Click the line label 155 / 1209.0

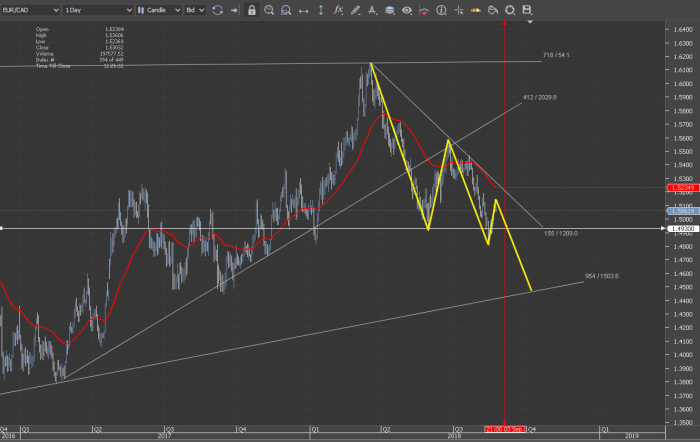coord(561,234)
